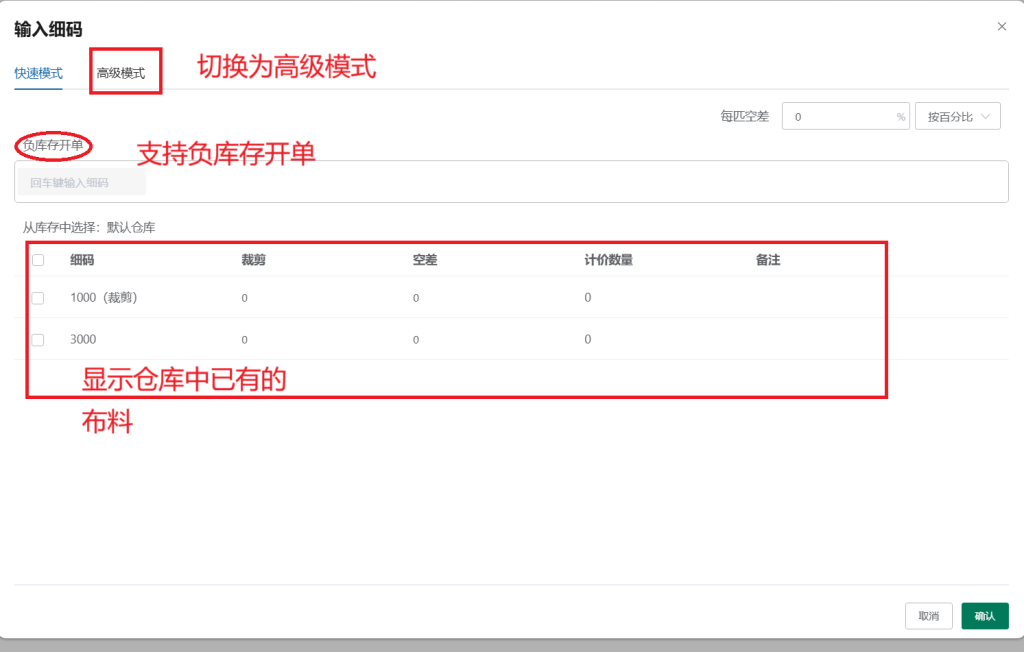Close the 输入细码 dialog with X

(1002, 27)
